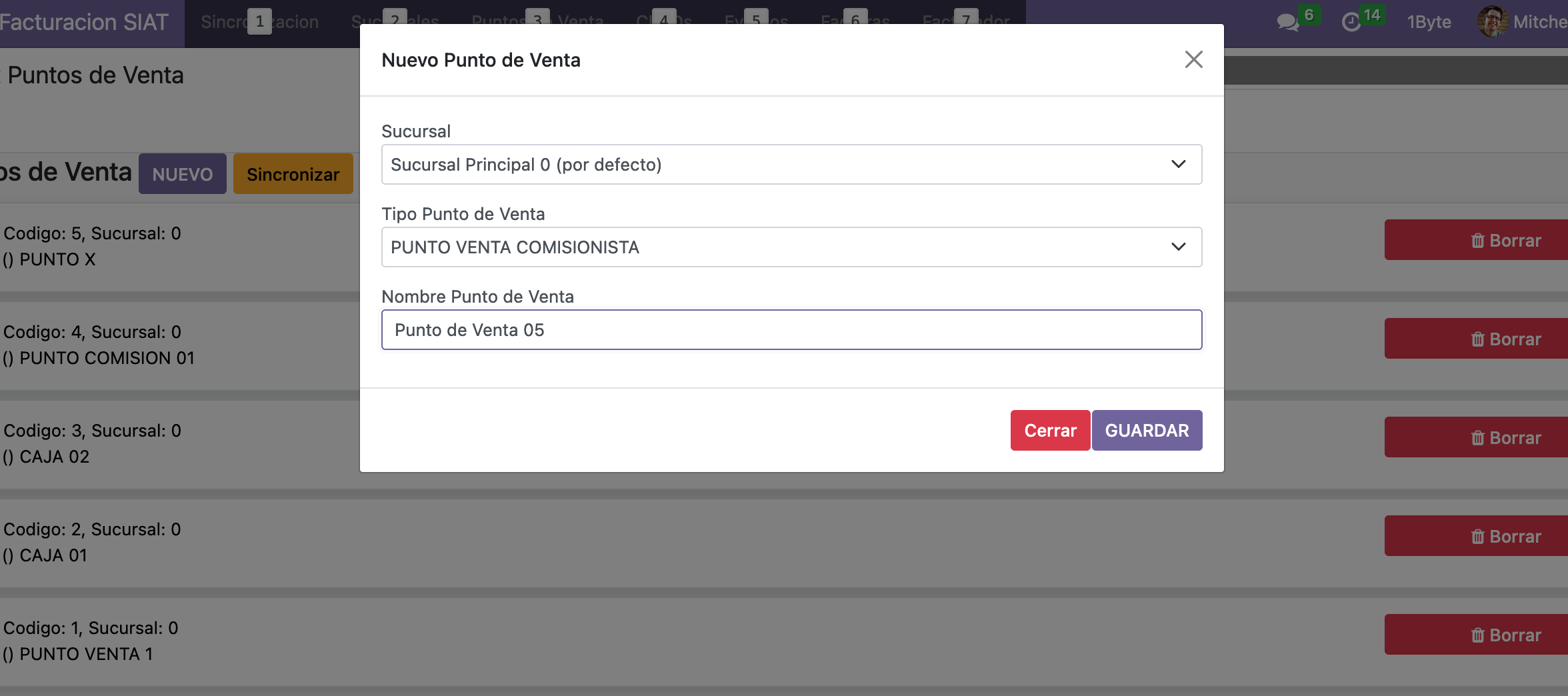Go to Facturacion SIAT home
The width and height of the screenshot is (1568, 696).
coord(85,22)
